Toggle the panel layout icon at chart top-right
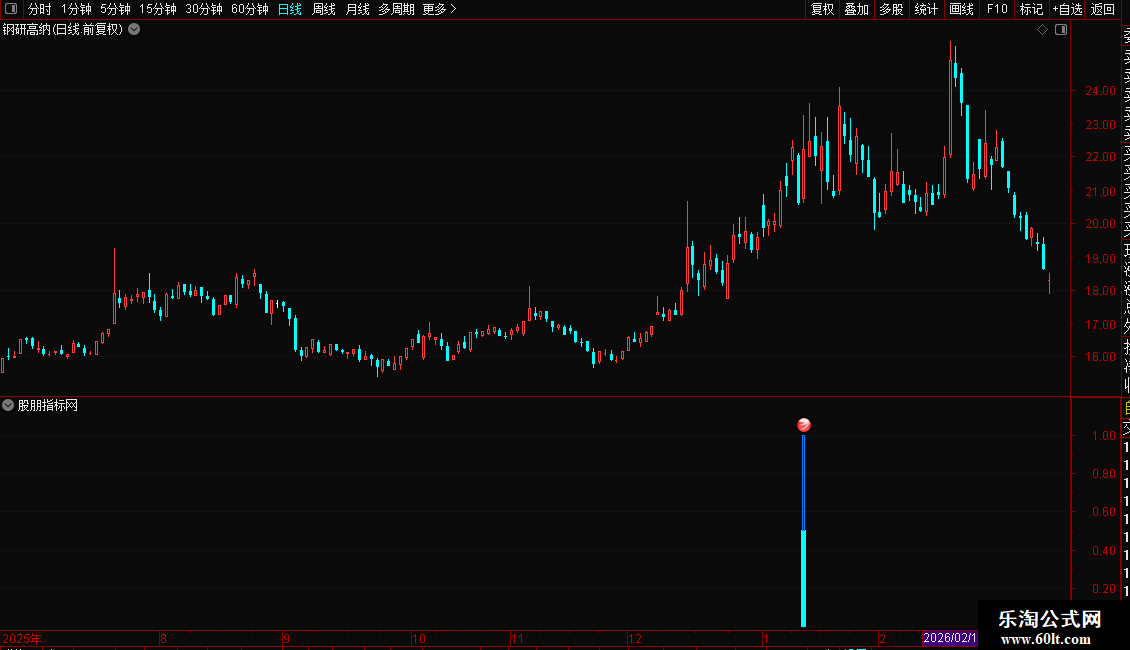Image resolution: width=1130 pixels, height=650 pixels. click(1061, 30)
